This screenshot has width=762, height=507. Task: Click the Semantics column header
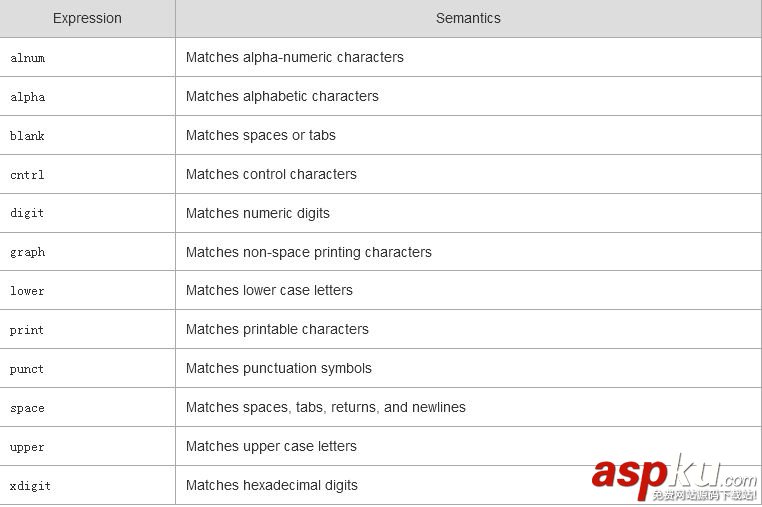click(468, 18)
